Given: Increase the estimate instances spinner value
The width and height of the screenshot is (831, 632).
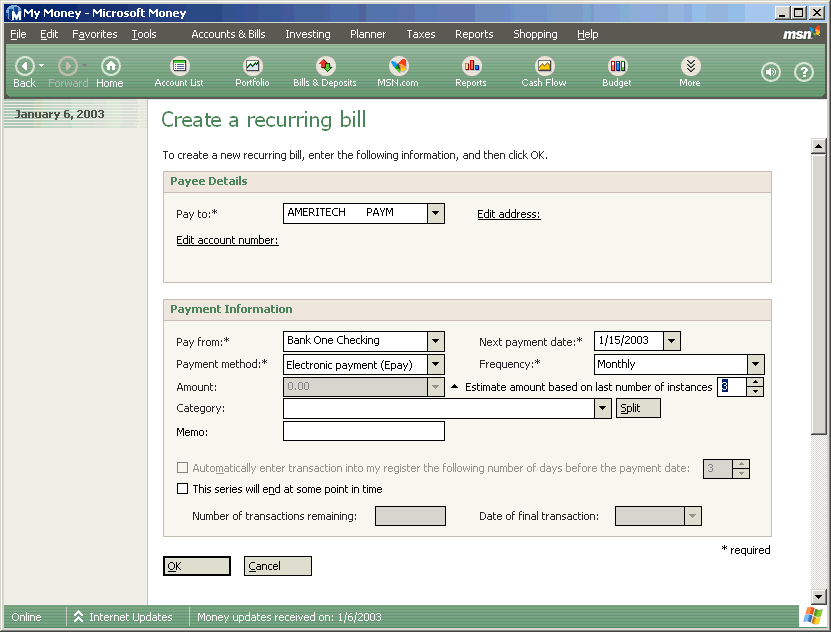Looking at the screenshot, I should pyautogui.click(x=755, y=382).
